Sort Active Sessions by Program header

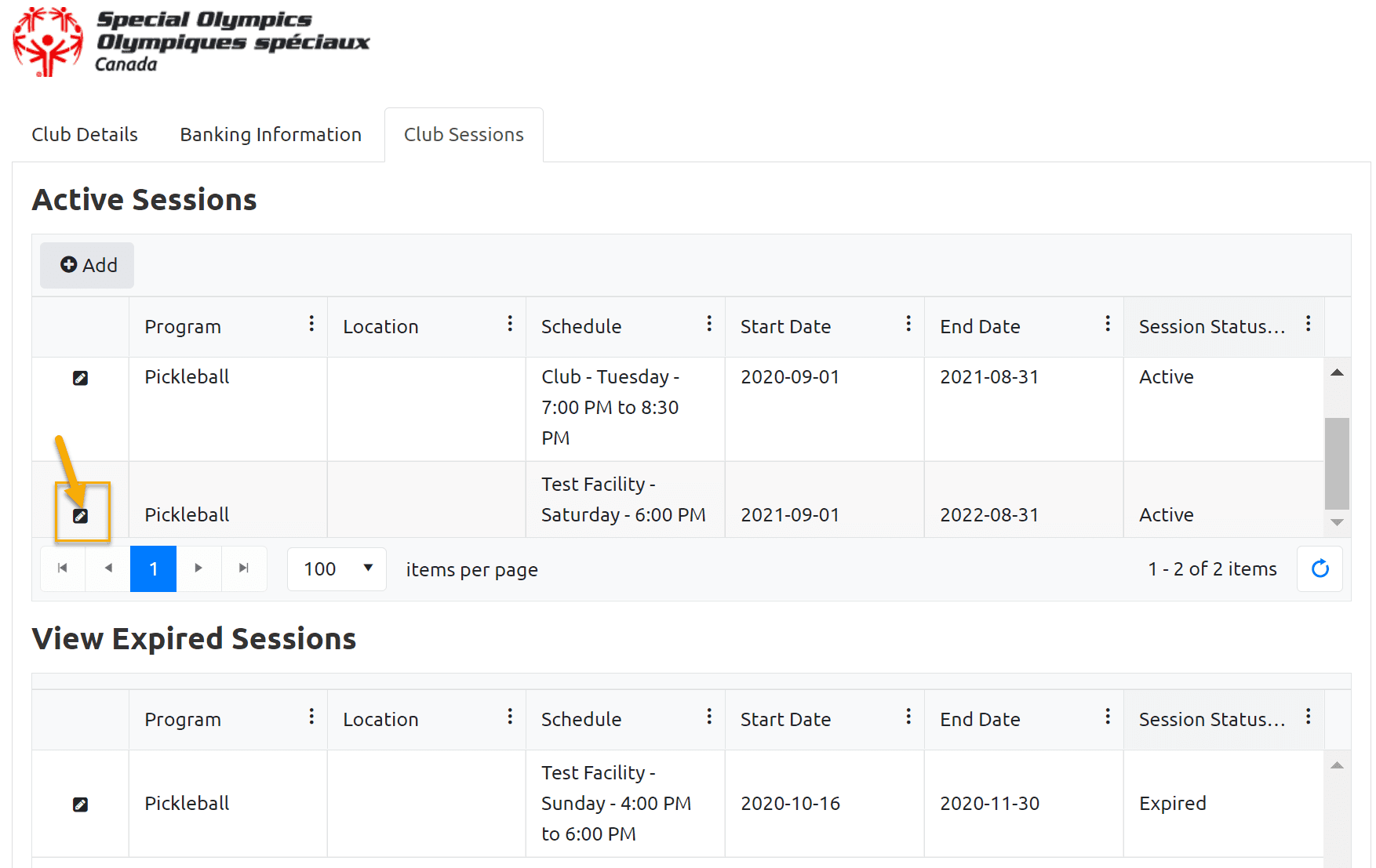click(x=183, y=327)
